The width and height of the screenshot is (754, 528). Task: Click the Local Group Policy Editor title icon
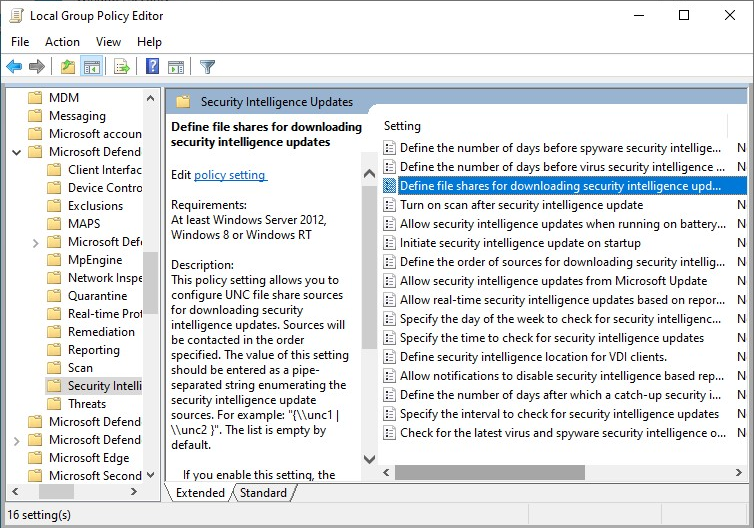coord(16,16)
